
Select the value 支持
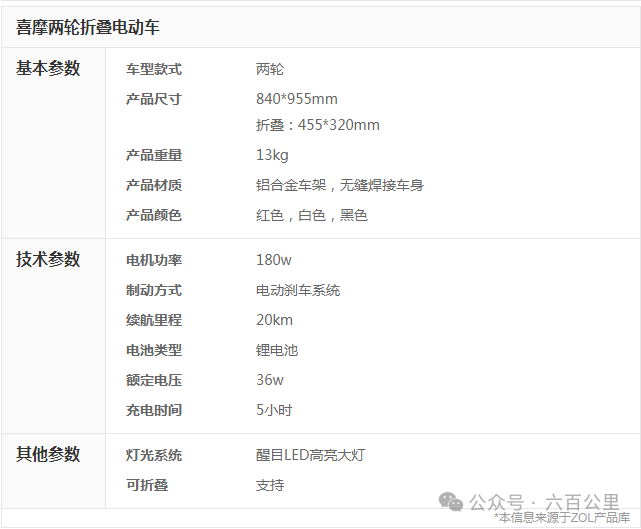click(x=270, y=485)
